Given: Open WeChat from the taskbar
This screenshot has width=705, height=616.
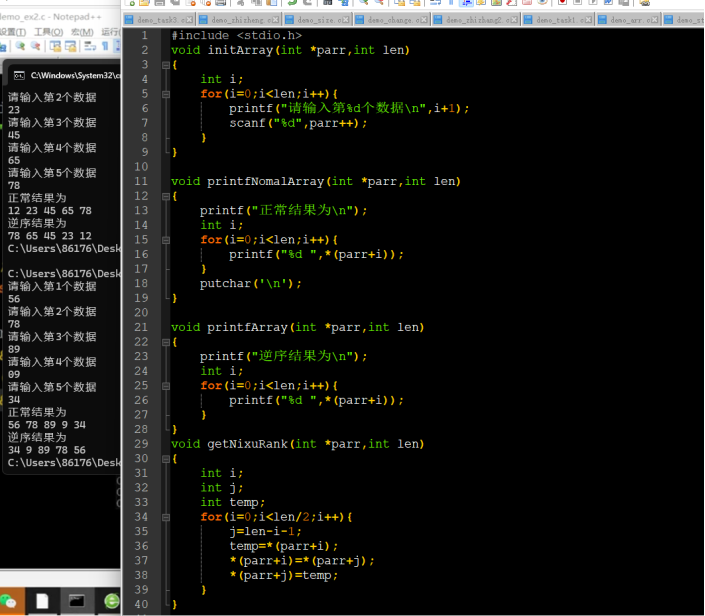Looking at the screenshot, I should [9, 601].
